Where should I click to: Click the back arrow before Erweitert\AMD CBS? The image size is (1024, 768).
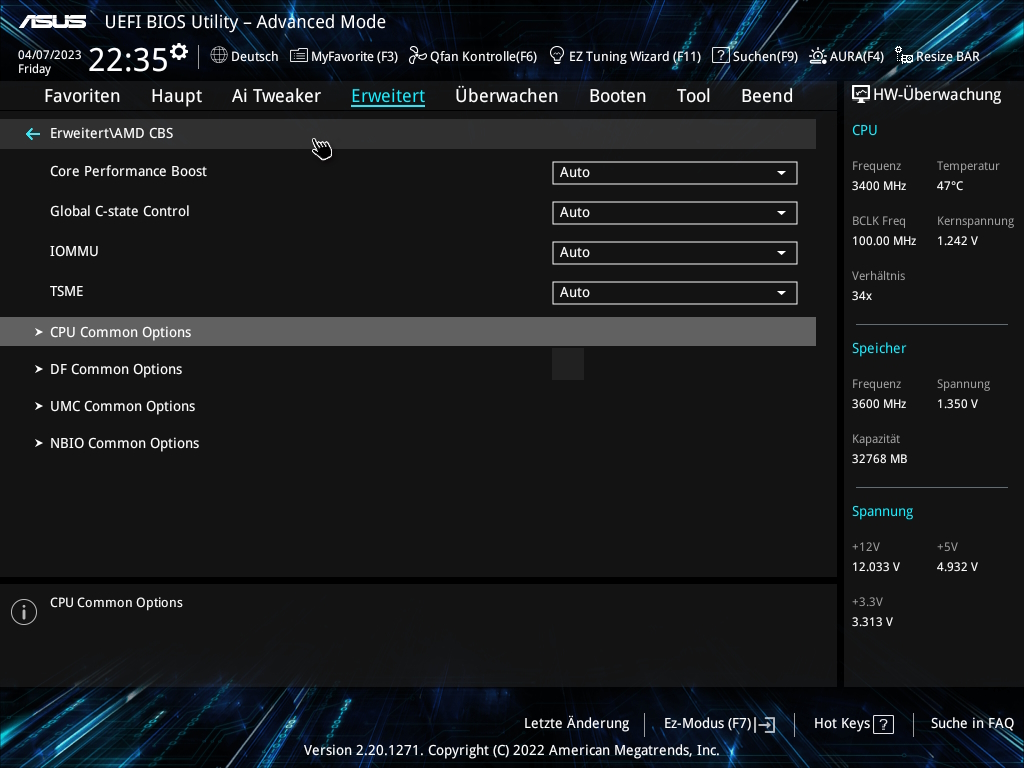tap(33, 134)
